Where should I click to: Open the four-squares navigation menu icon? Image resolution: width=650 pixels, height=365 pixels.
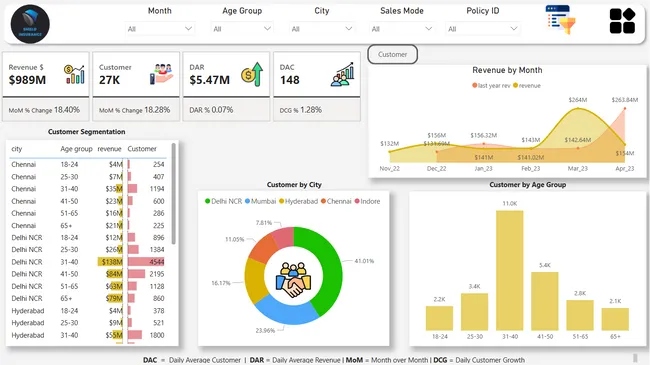(x=622, y=21)
